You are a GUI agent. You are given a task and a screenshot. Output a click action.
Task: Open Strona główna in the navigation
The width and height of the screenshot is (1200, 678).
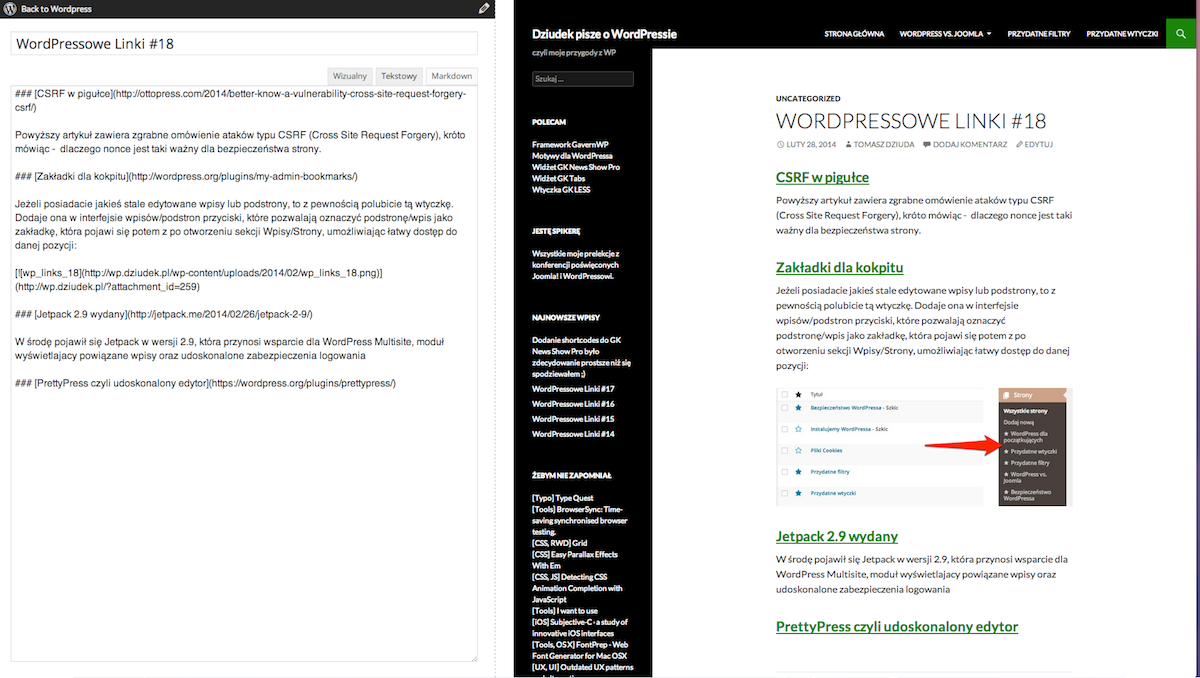tap(854, 34)
